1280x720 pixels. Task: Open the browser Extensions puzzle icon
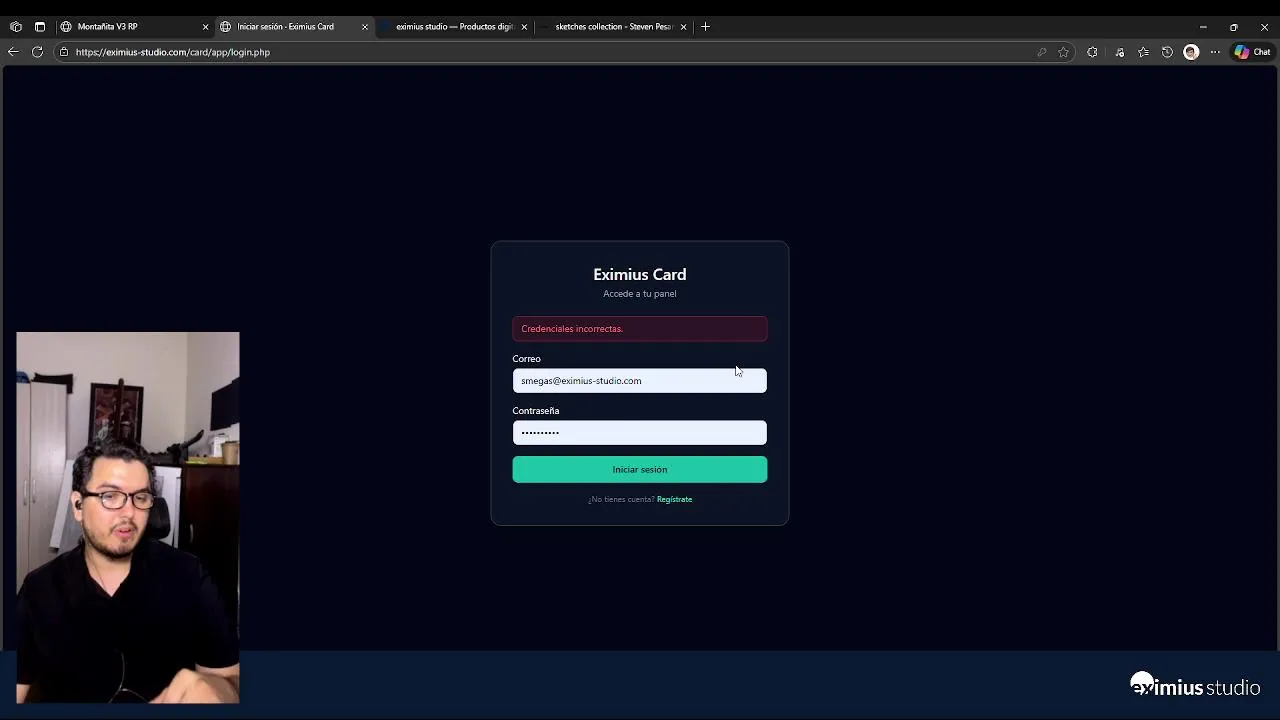tap(1092, 52)
